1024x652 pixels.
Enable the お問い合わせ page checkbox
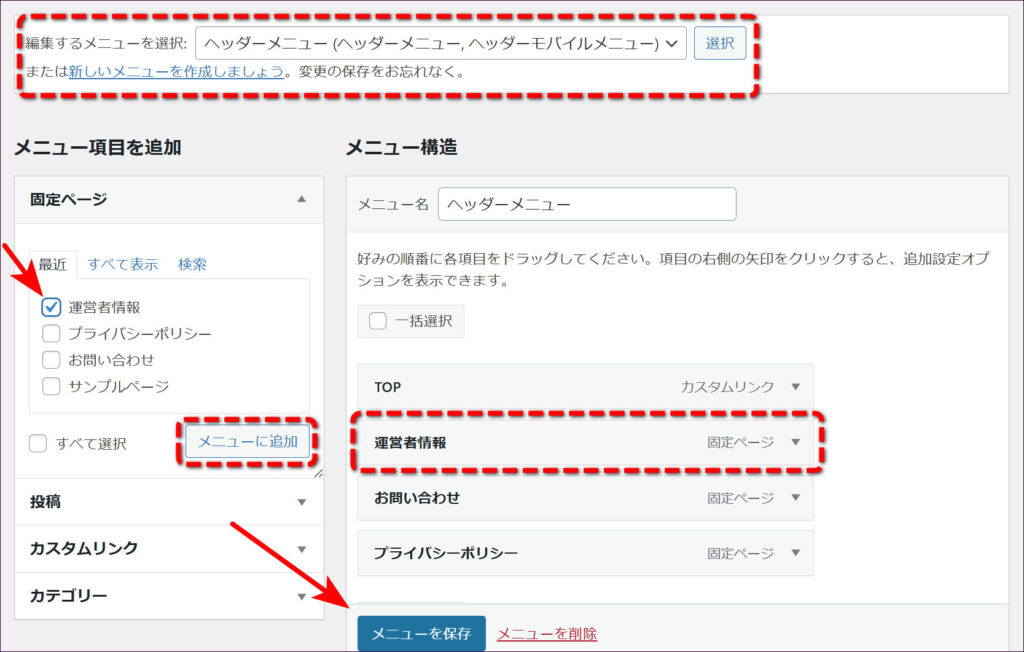(x=52, y=359)
